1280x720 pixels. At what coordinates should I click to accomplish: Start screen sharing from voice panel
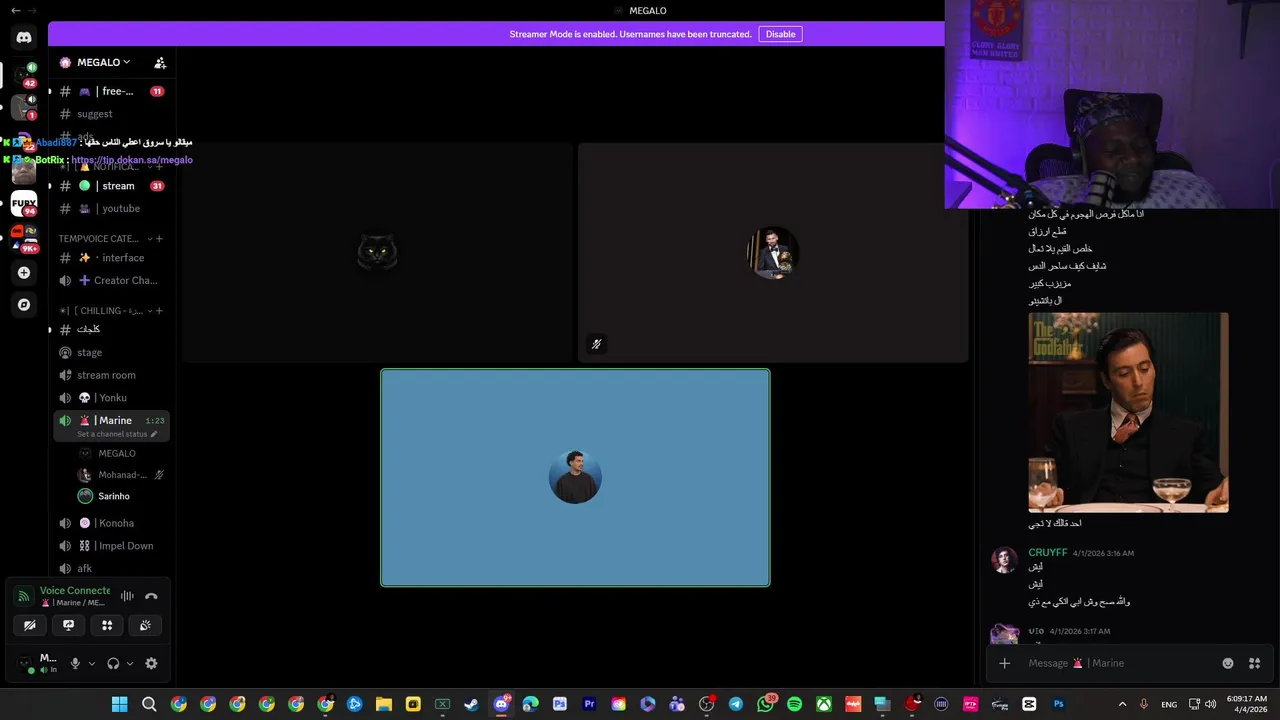68,625
